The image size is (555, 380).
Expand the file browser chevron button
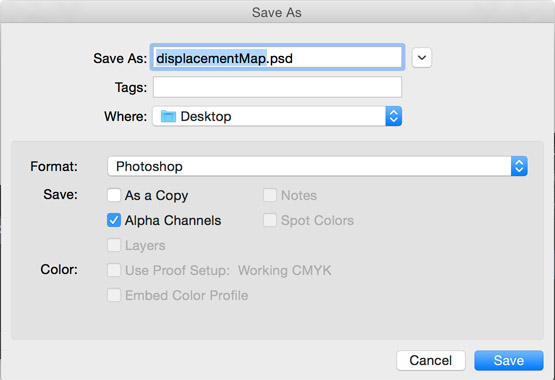point(422,57)
